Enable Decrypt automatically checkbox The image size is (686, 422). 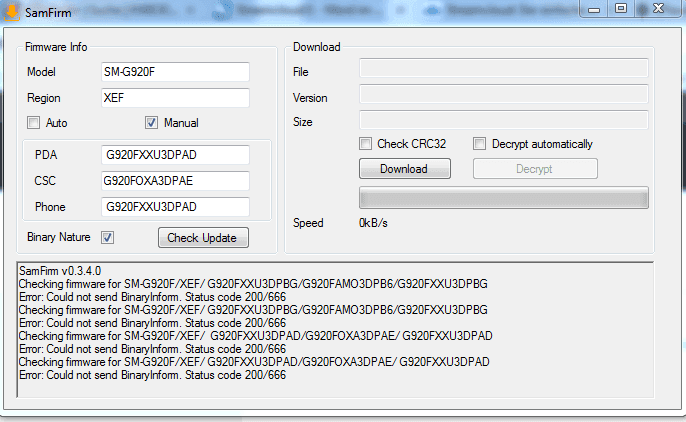(x=480, y=144)
